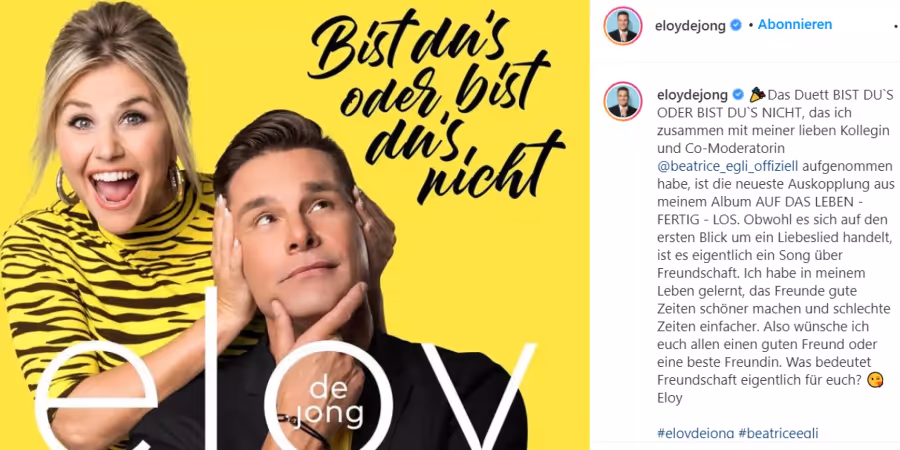900x450 pixels.
Task: Click the commenter avatar beside the caption
Action: pyautogui.click(x=623, y=101)
